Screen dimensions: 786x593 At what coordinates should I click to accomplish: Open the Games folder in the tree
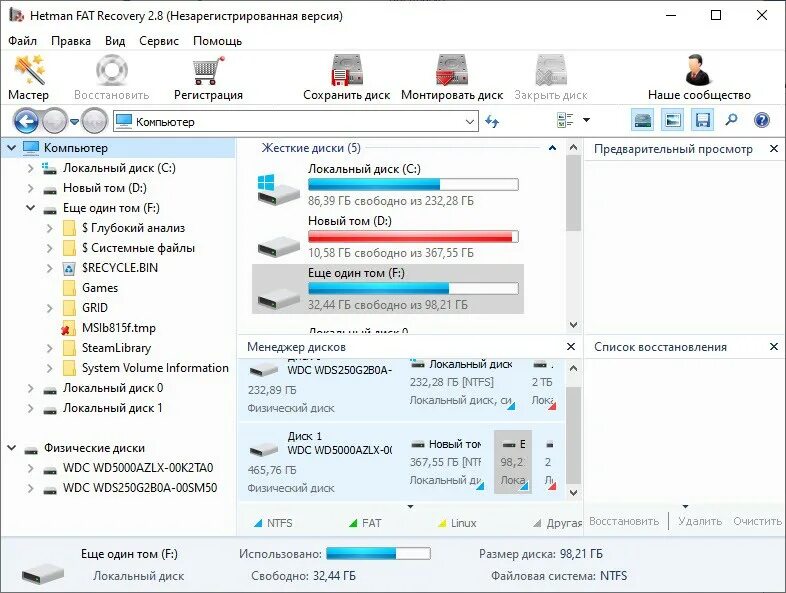(100, 288)
